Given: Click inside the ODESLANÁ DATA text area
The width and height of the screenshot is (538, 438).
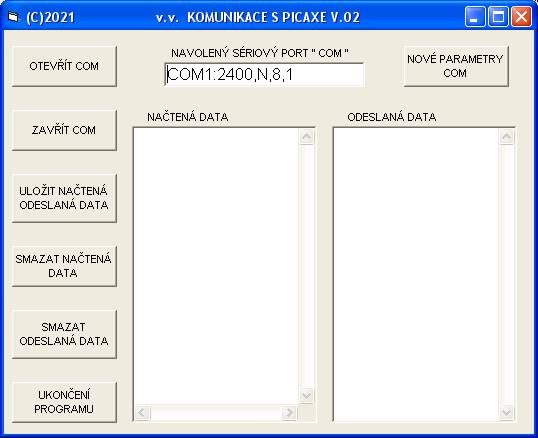Looking at the screenshot, I should 416,274.
